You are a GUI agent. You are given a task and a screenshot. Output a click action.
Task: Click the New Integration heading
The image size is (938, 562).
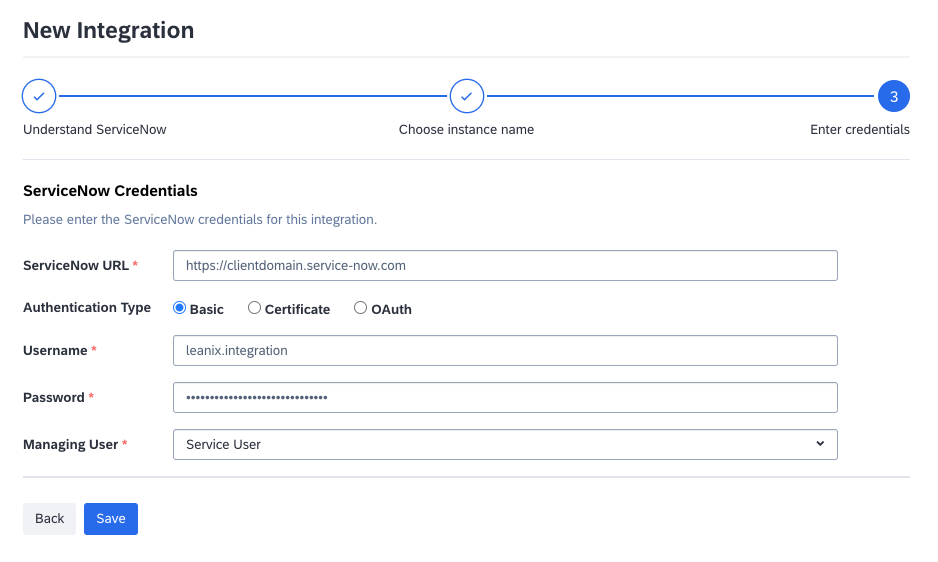point(108,31)
